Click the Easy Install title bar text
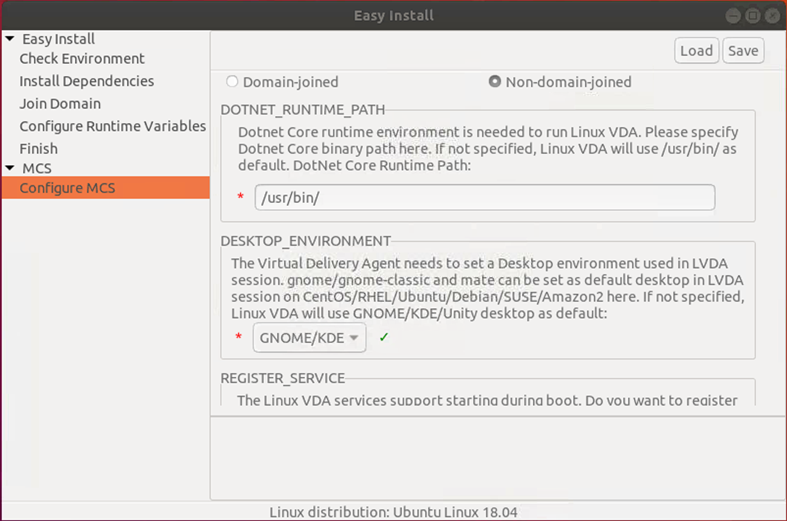787x521 pixels. 393,16
